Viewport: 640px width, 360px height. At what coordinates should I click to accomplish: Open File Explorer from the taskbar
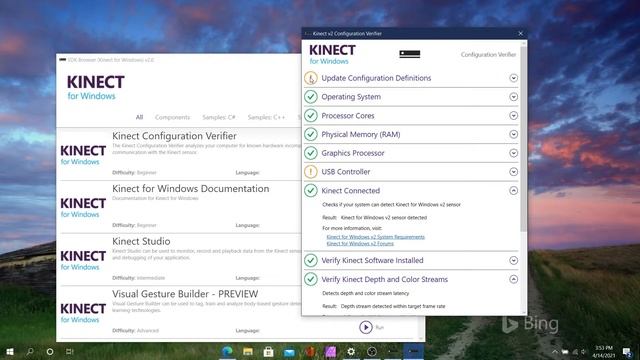coord(248,351)
